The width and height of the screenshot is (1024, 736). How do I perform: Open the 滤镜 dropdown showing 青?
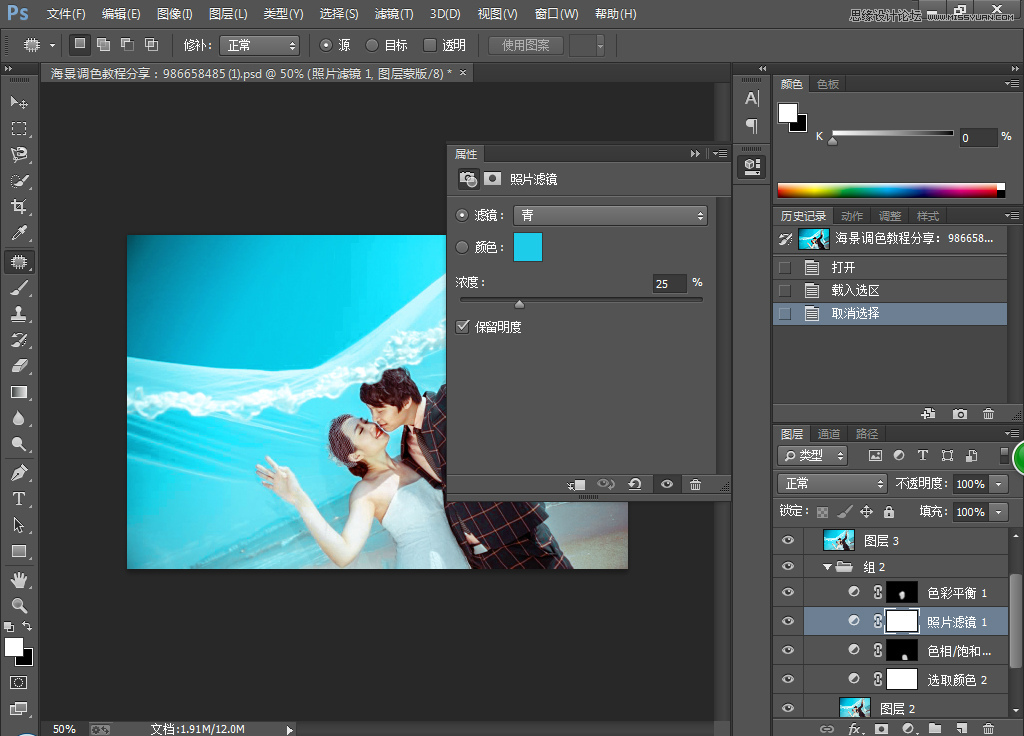point(610,215)
